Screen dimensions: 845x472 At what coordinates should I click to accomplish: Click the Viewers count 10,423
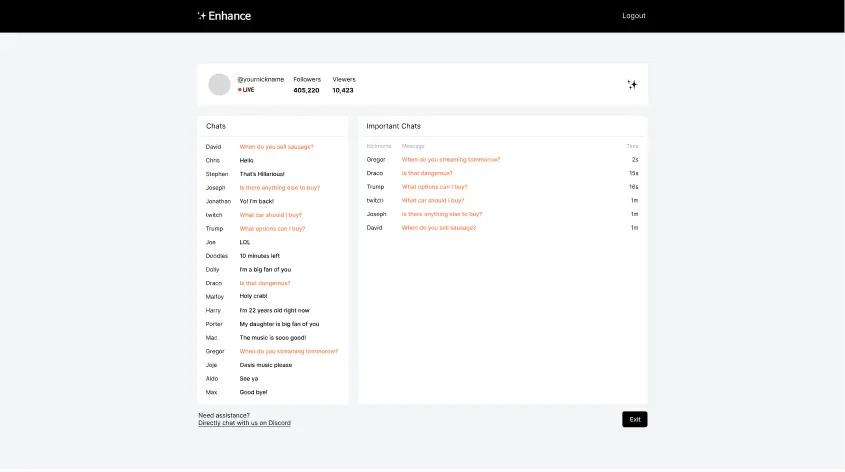pos(343,91)
